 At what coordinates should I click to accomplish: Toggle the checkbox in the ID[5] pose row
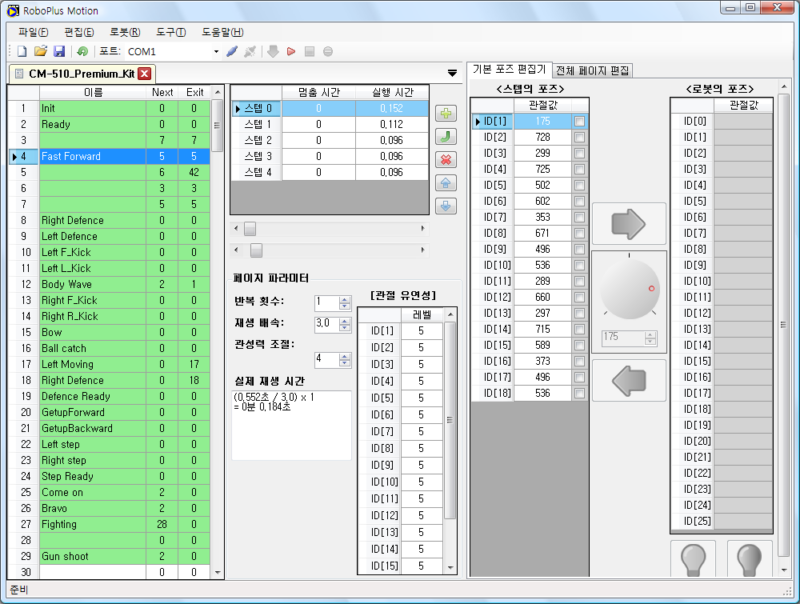point(579,185)
